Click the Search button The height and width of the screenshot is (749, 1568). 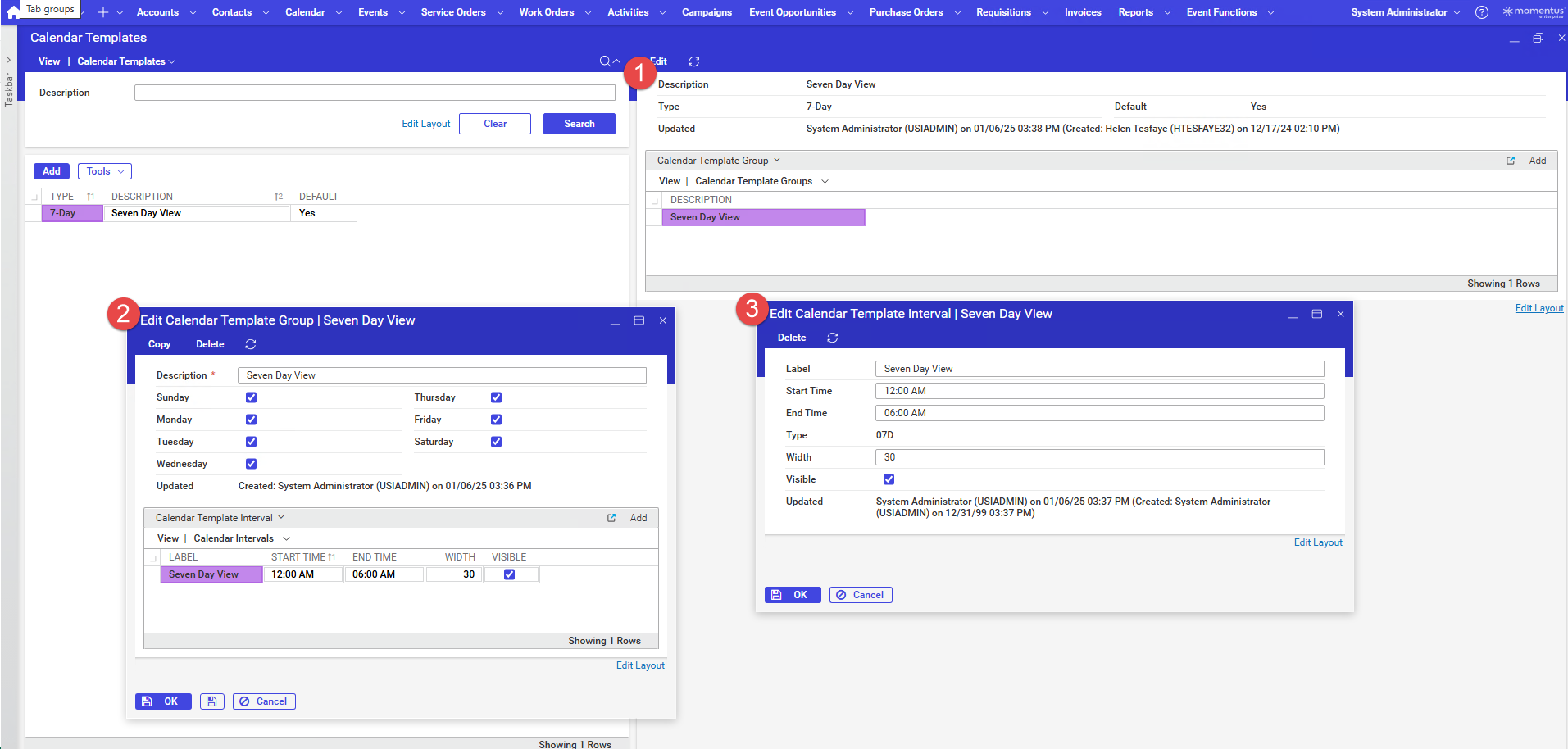click(x=579, y=124)
